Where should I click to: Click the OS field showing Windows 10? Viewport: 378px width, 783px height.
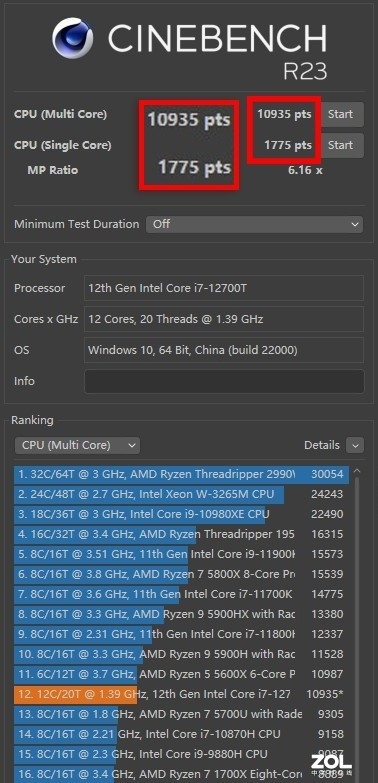point(224,350)
